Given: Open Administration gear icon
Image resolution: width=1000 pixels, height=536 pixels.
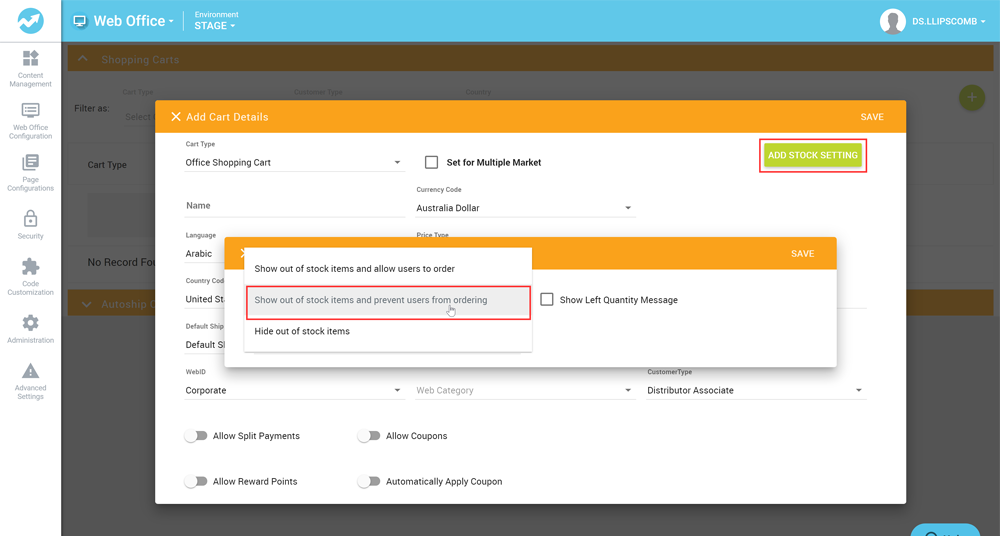Looking at the screenshot, I should [30, 323].
